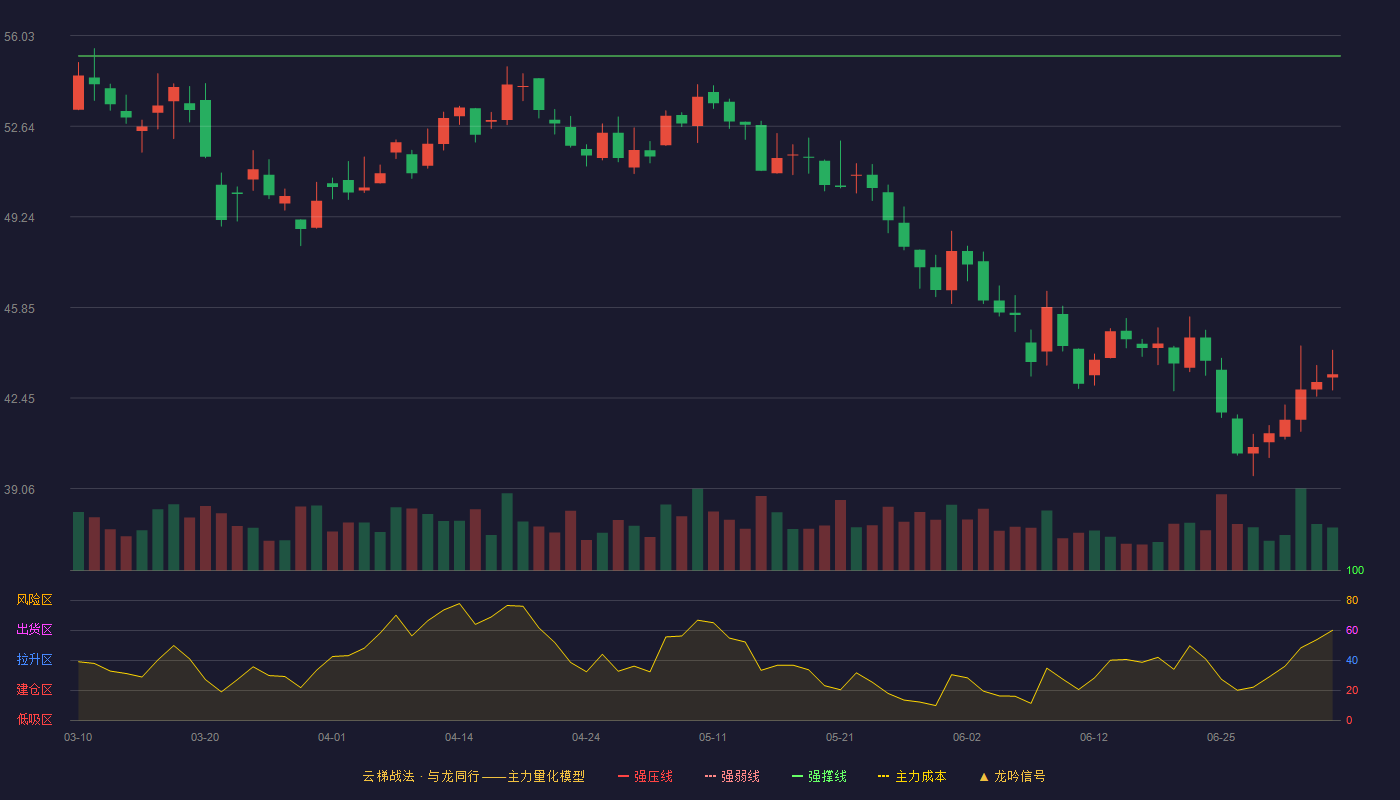
Task: Toggle the 强压线 legend item
Action: pyautogui.click(x=645, y=776)
